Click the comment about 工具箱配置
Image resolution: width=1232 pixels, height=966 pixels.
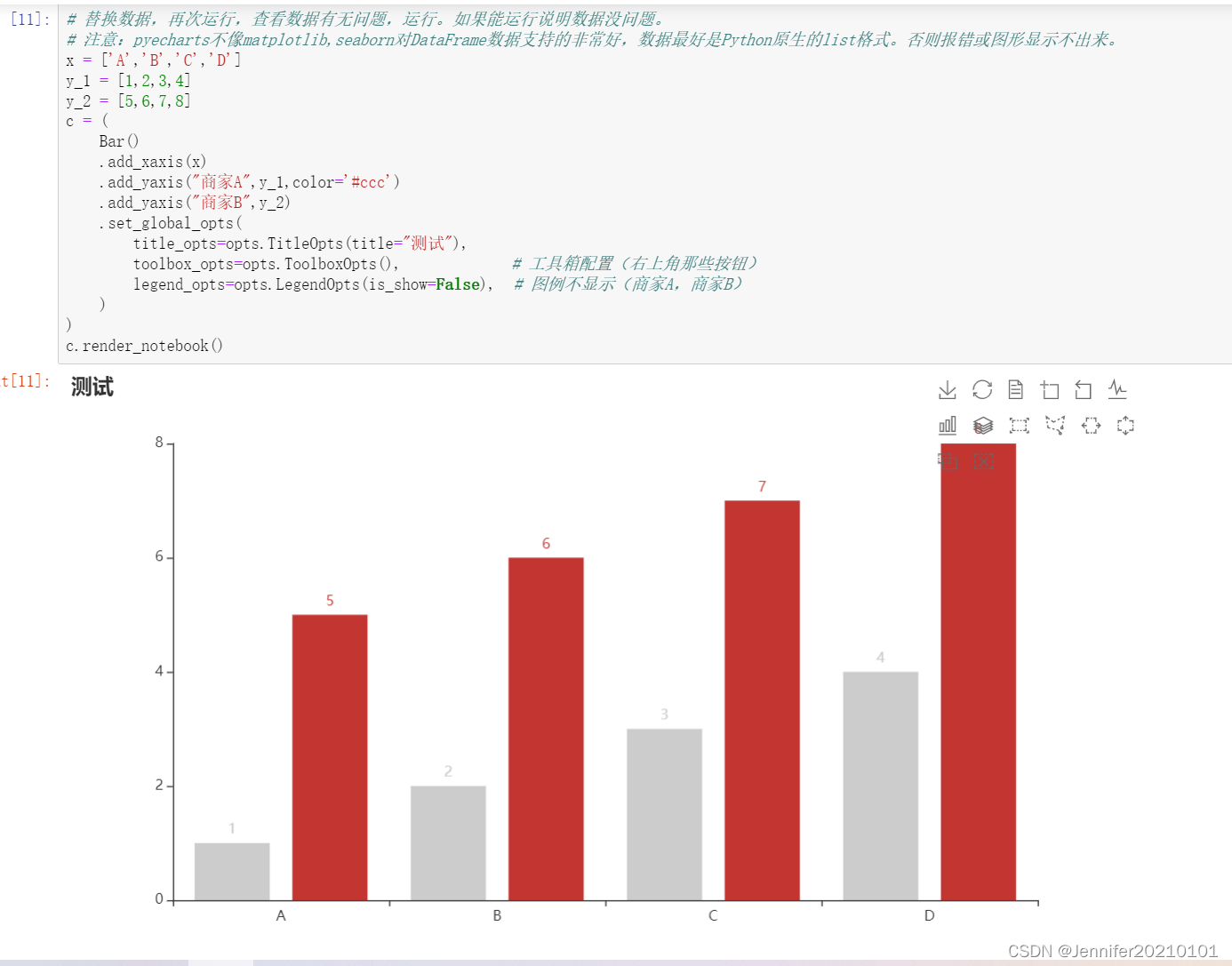pos(636,264)
